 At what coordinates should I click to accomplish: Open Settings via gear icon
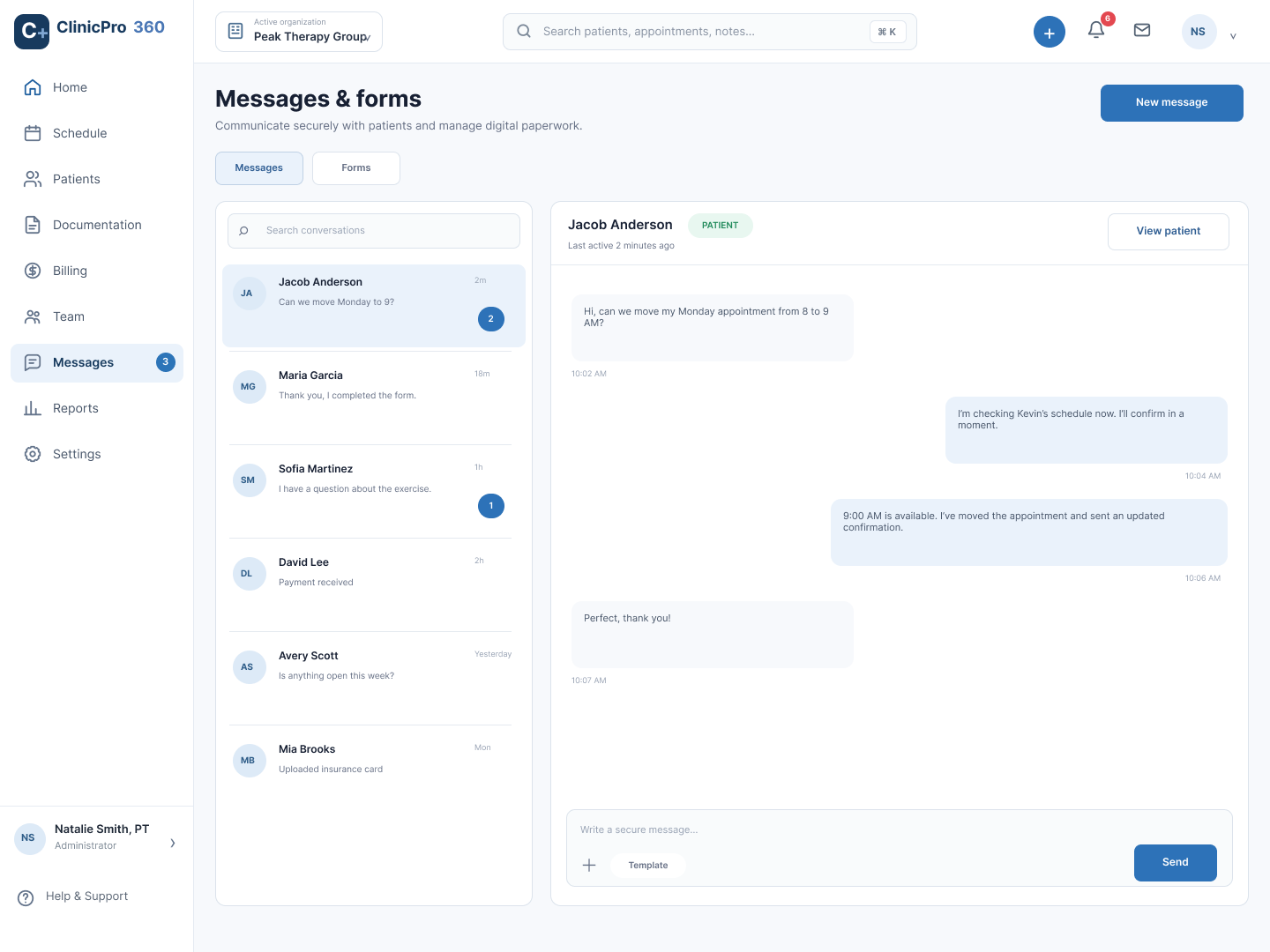click(x=33, y=454)
